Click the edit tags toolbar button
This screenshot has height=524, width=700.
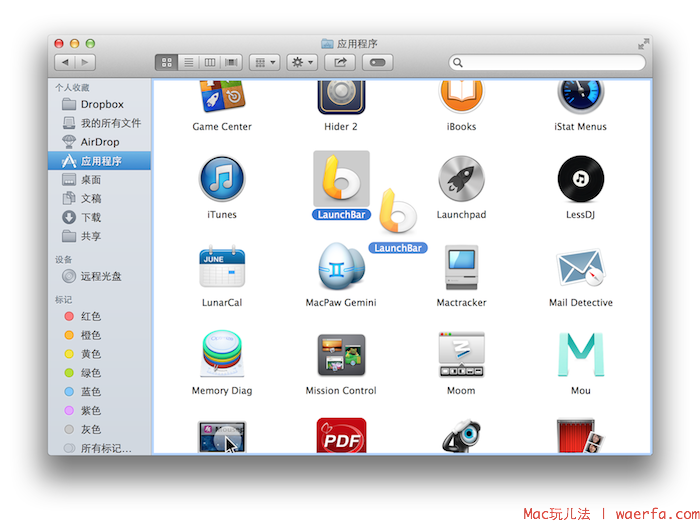tap(378, 62)
